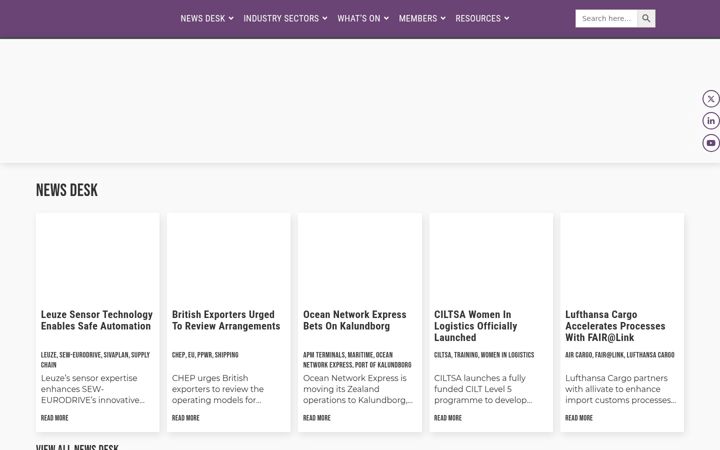
Task: Click Read More under the CILTSA article
Action: (x=448, y=418)
